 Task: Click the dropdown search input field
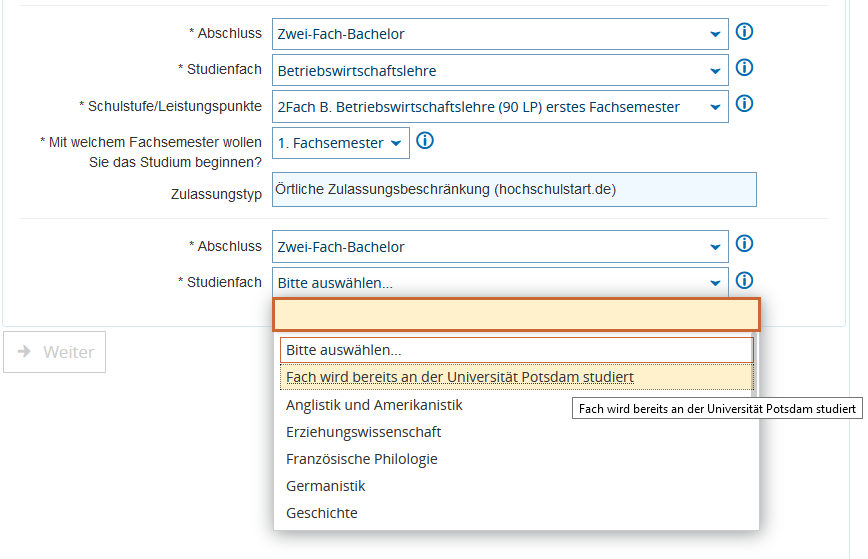[x=516, y=315]
